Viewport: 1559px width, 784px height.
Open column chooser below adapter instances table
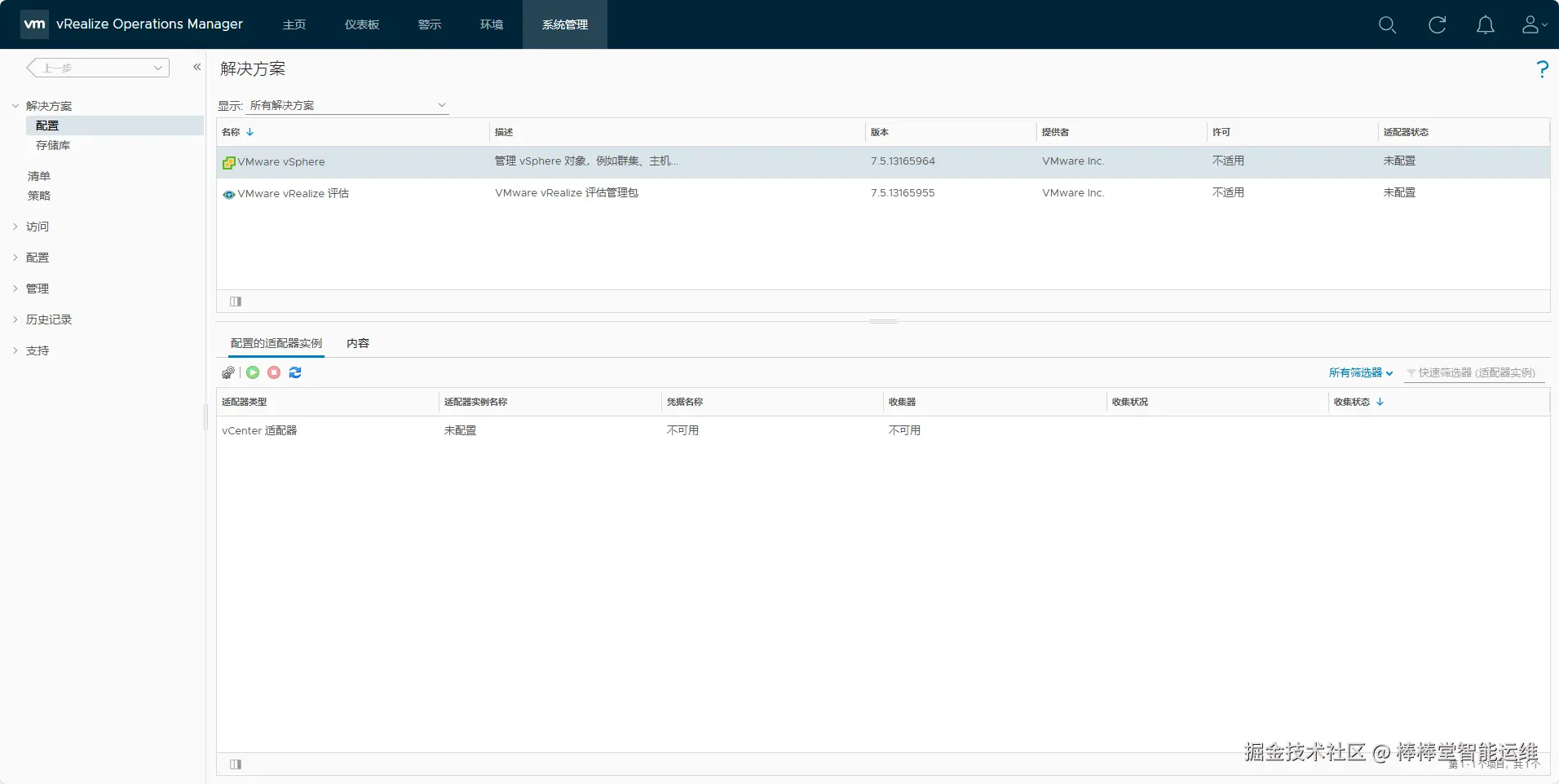tap(236, 764)
